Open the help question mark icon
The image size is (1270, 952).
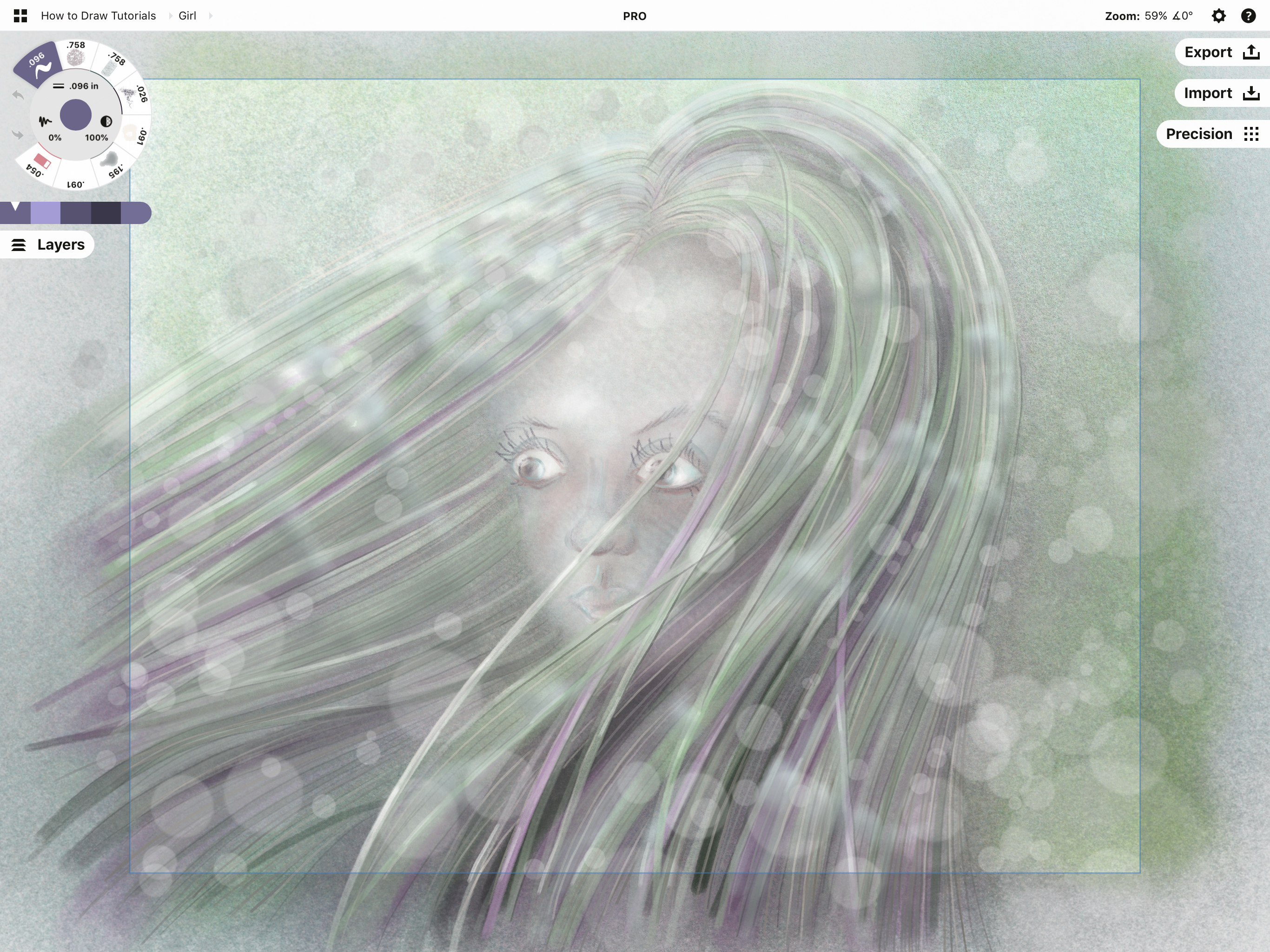pos(1250,15)
